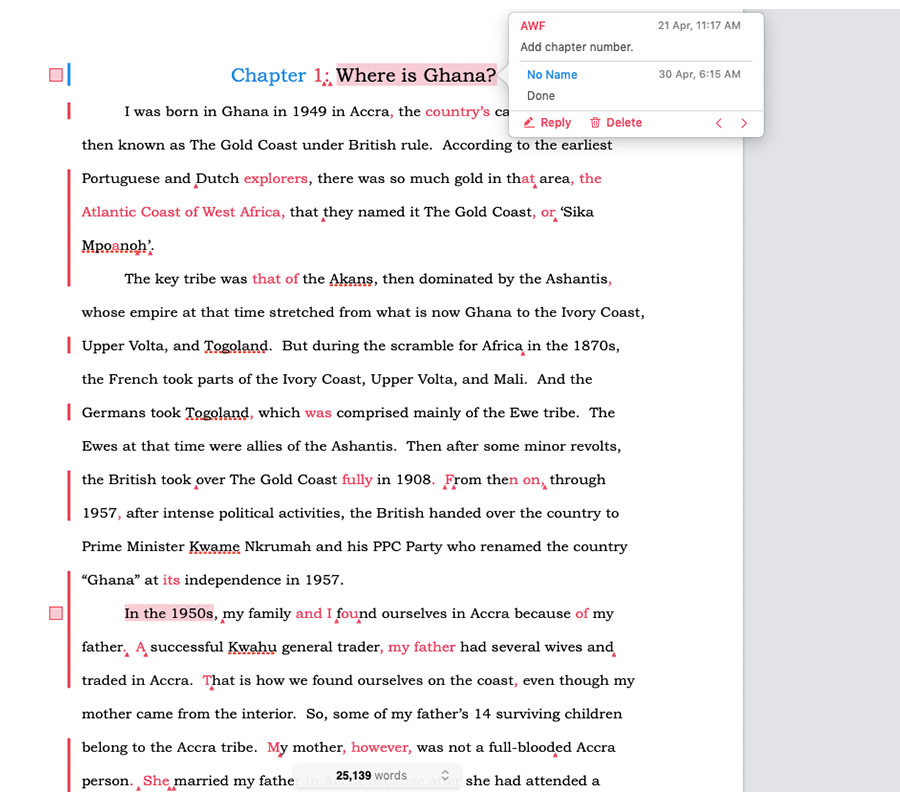Jump to next comment with right chevron
Screen dimensions: 900x800
pos(744,123)
